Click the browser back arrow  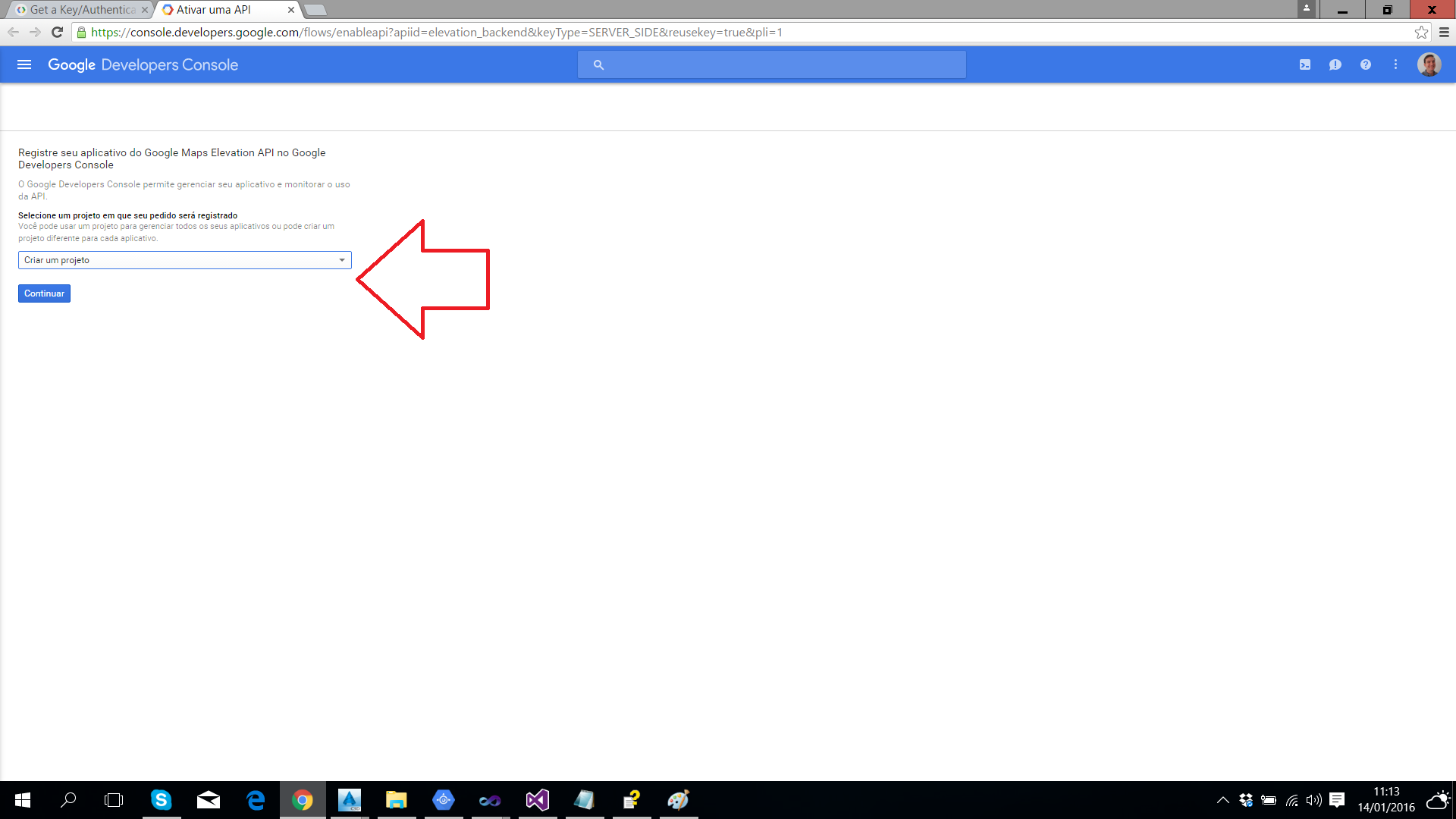pos(13,32)
